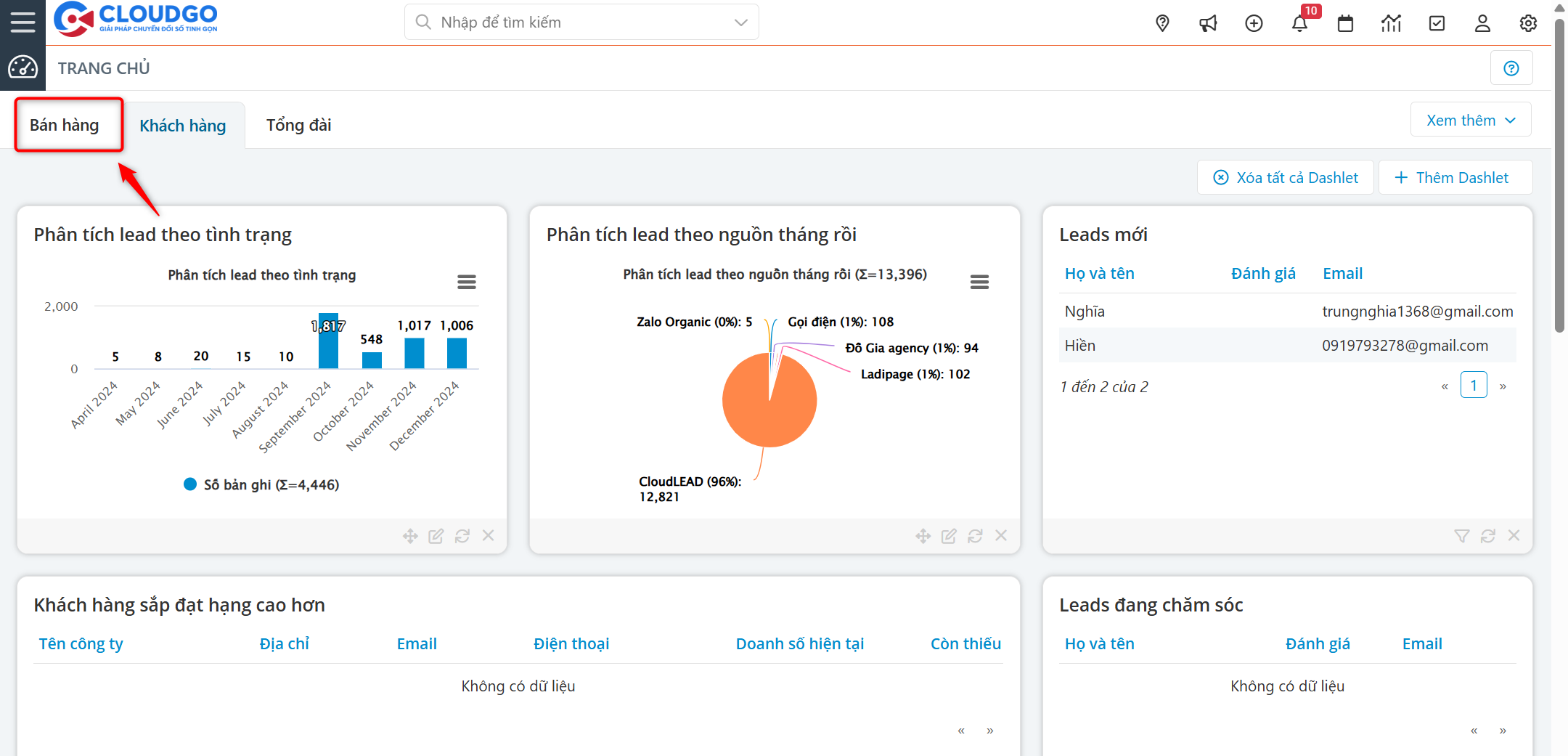Screen dimensions: 1568x756
Task: Expand the Xem thêm dropdown
Action: (x=1471, y=121)
